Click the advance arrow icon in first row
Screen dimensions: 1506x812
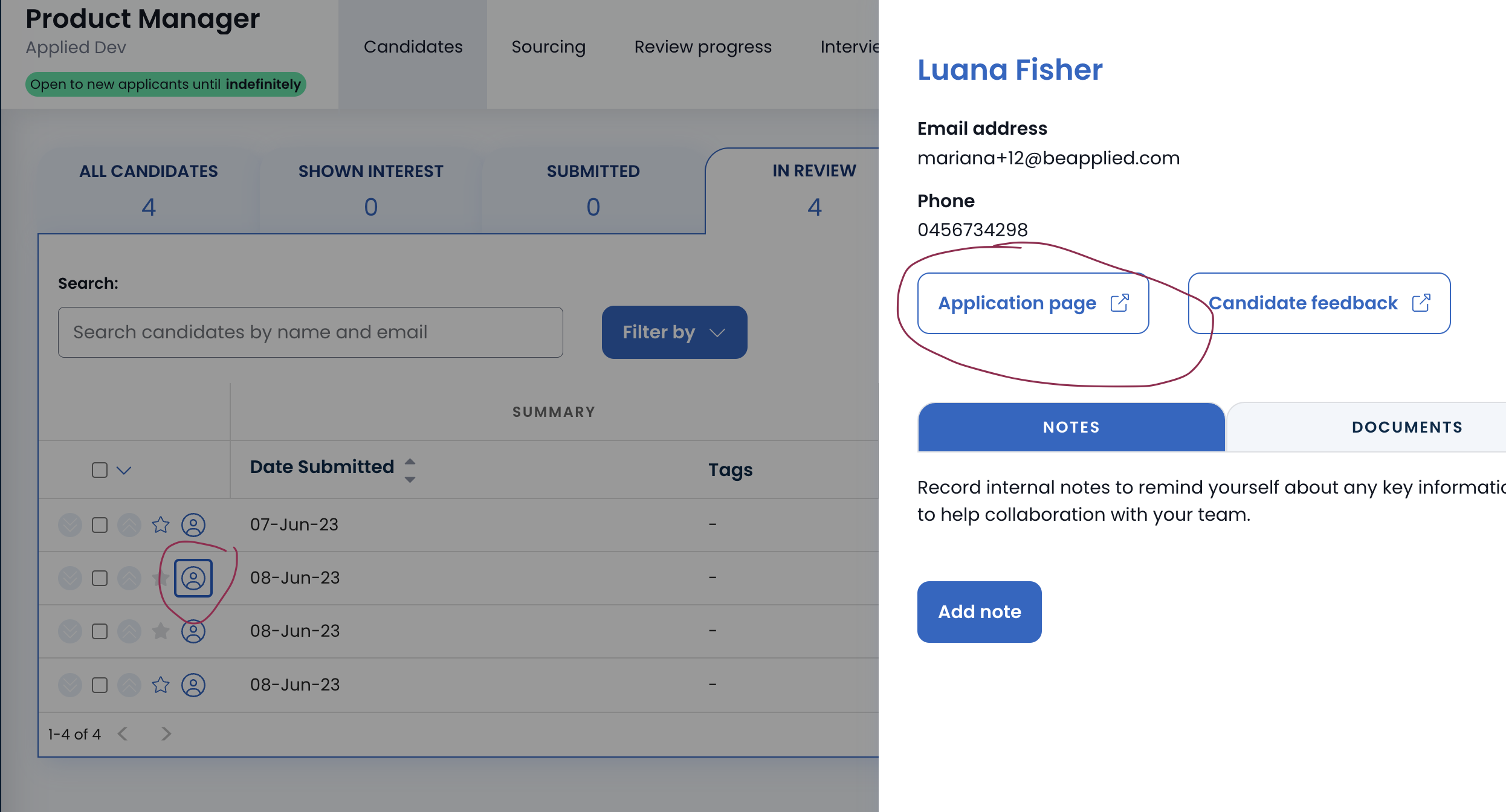click(129, 524)
